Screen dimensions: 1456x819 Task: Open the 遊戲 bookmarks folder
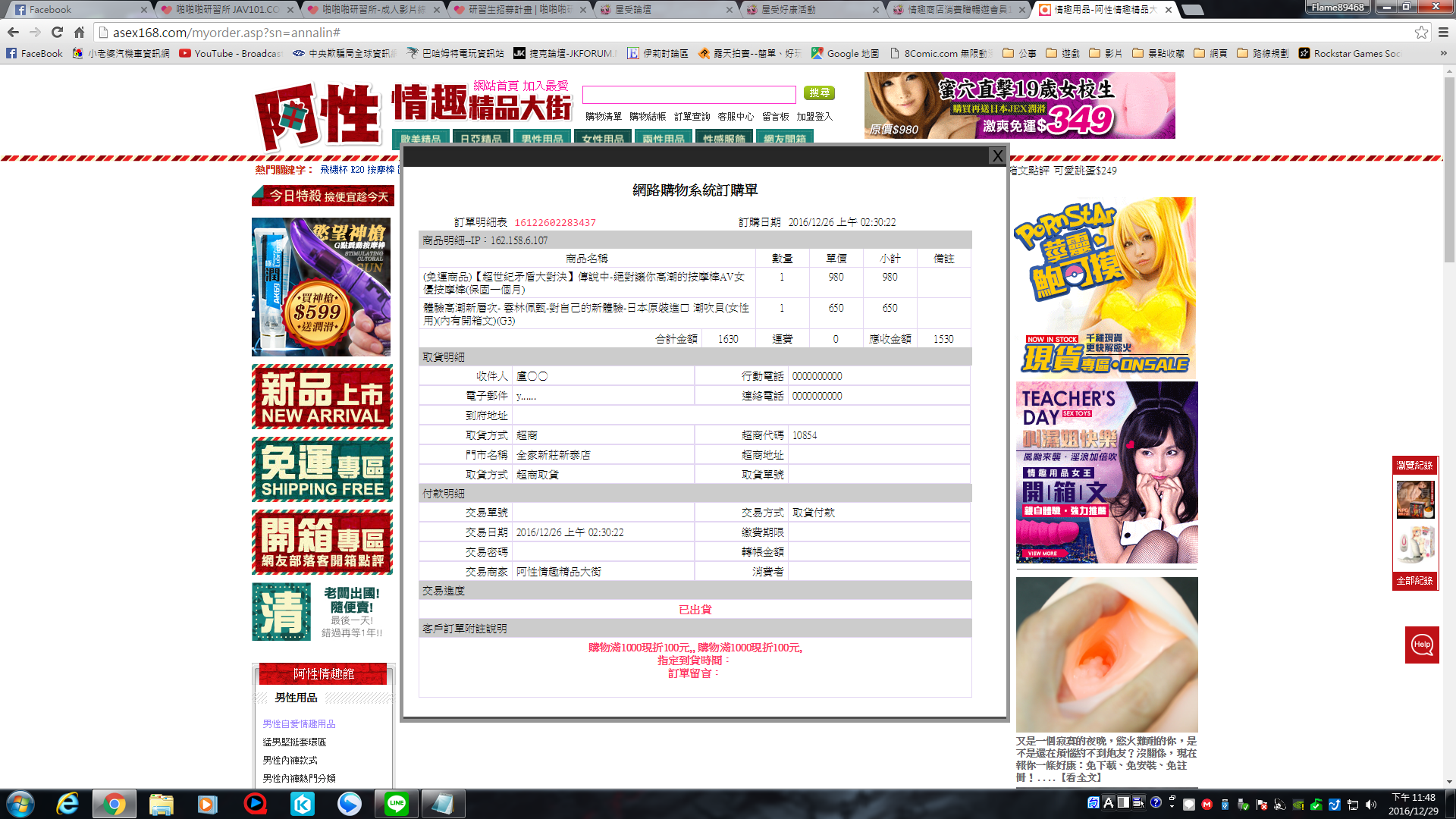pyautogui.click(x=1063, y=53)
